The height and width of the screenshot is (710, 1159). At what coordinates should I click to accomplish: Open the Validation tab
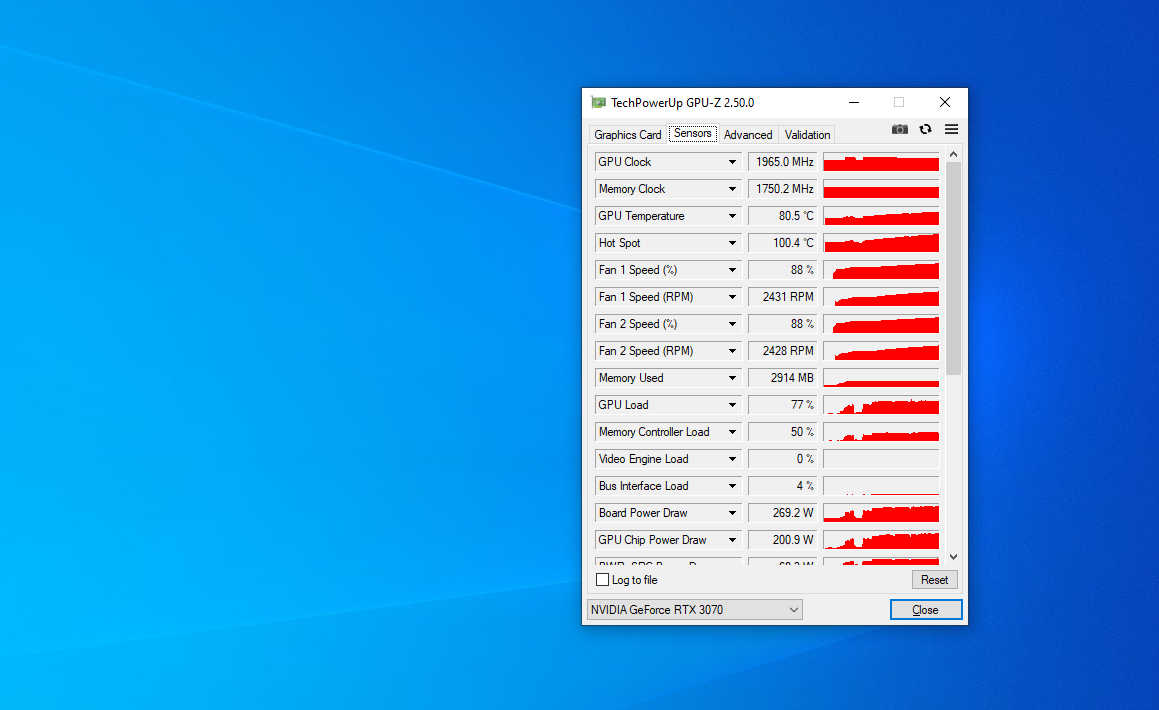(807, 134)
